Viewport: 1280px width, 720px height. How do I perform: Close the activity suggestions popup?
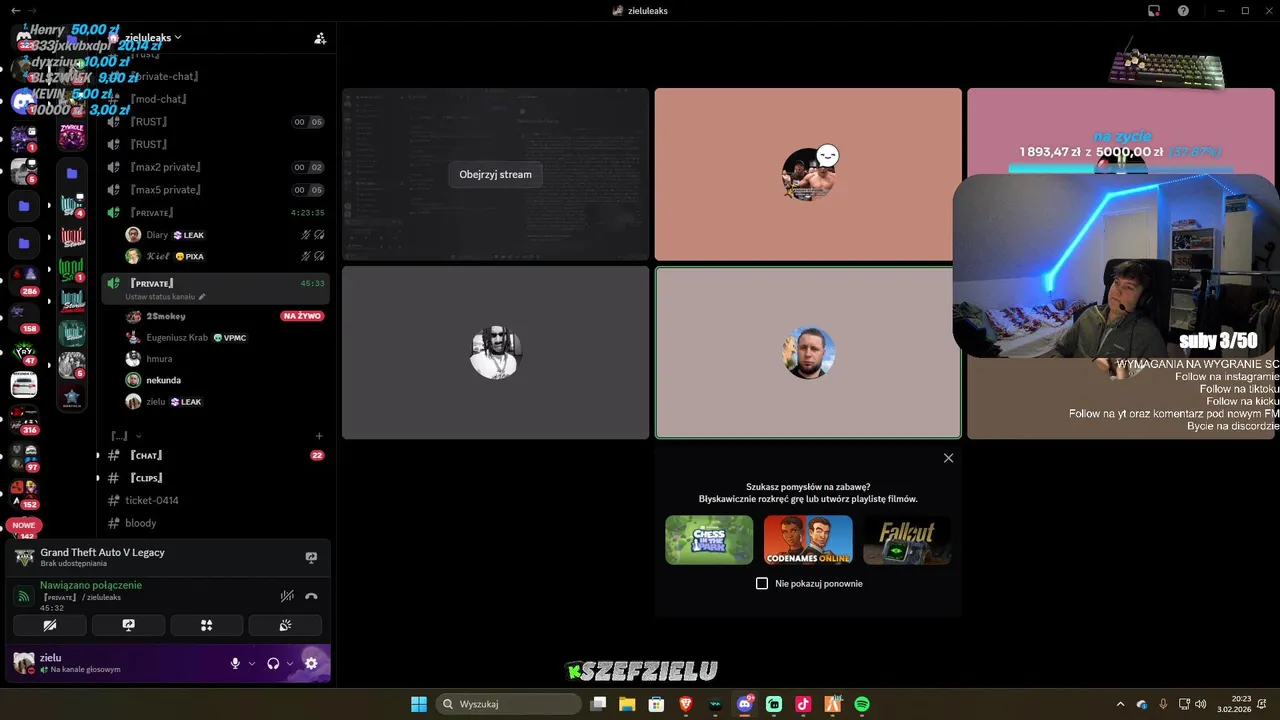click(948, 458)
